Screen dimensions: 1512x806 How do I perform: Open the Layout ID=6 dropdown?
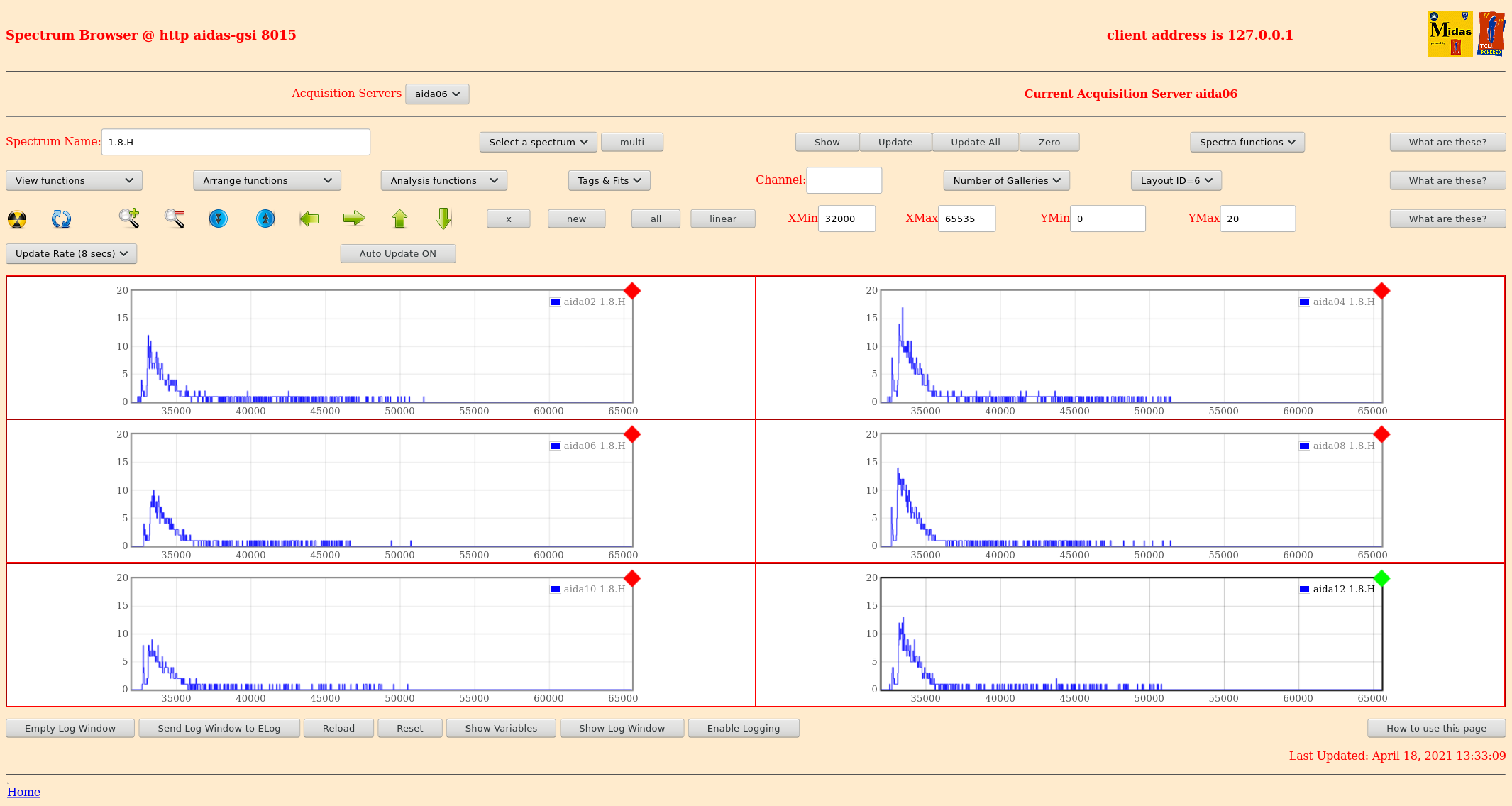[x=1176, y=180]
